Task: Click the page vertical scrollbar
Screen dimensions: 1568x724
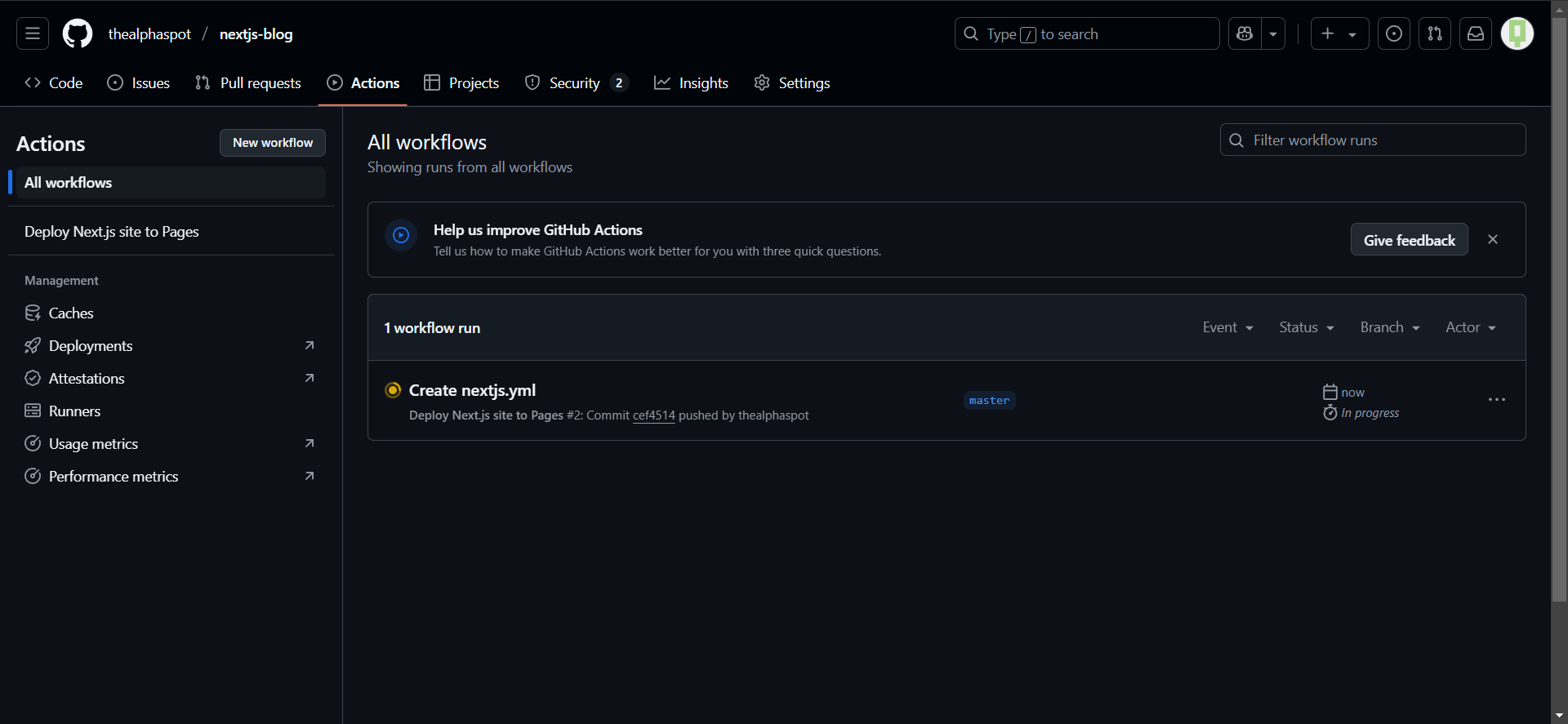Action: (1559, 310)
